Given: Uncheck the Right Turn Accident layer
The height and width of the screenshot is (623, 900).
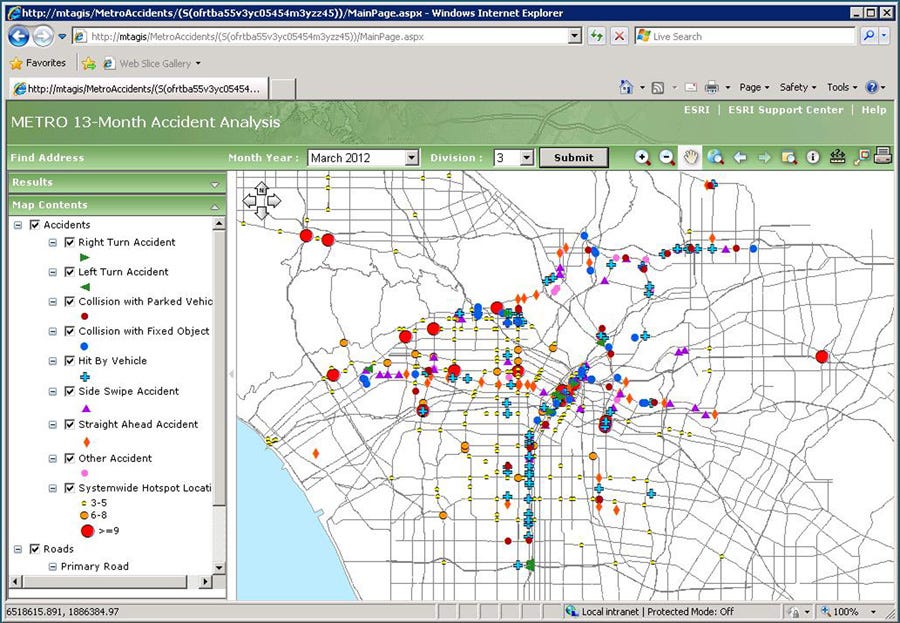Looking at the screenshot, I should pyautogui.click(x=69, y=242).
